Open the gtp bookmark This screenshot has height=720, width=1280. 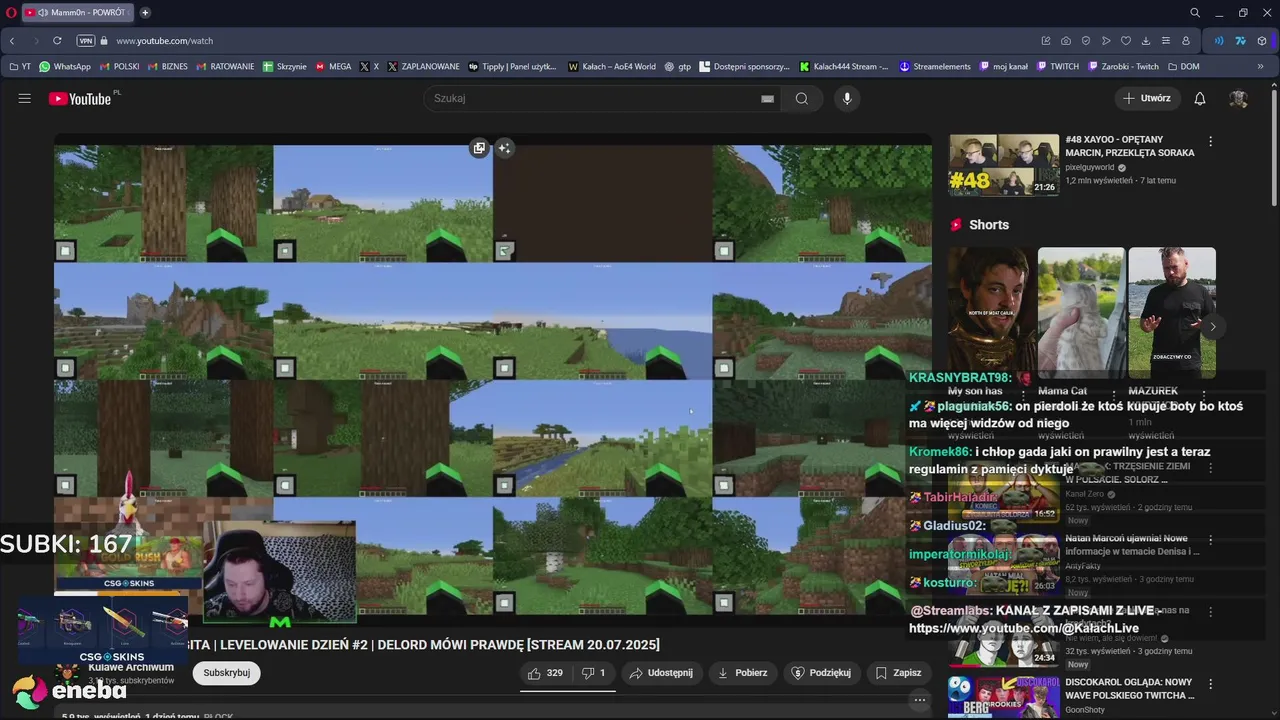click(678, 67)
